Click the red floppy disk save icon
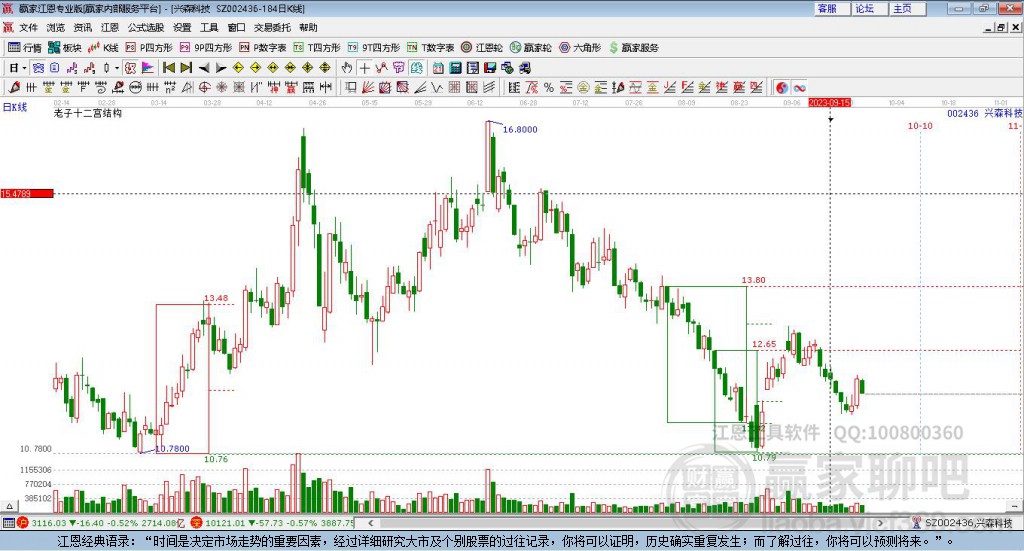1024x551 pixels. point(490,68)
